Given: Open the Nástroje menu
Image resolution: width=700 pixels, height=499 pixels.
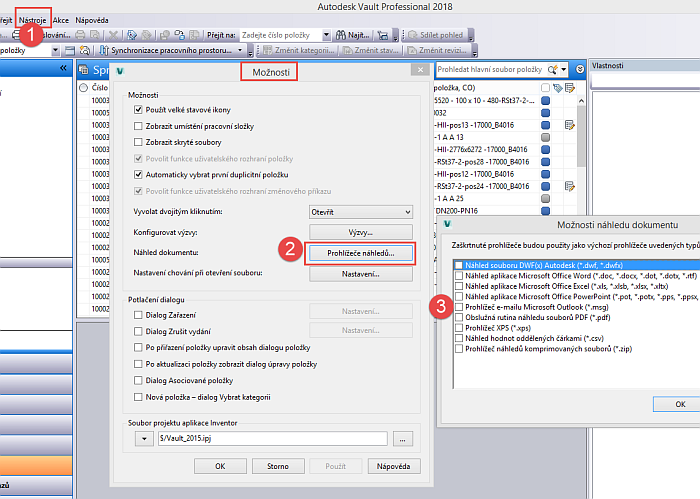Looking at the screenshot, I should click(x=33, y=20).
